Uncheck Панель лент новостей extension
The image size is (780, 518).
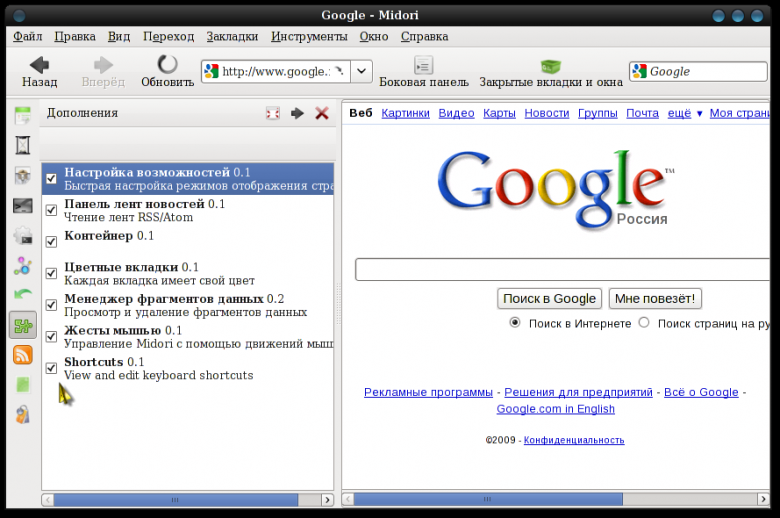[x=51, y=210]
